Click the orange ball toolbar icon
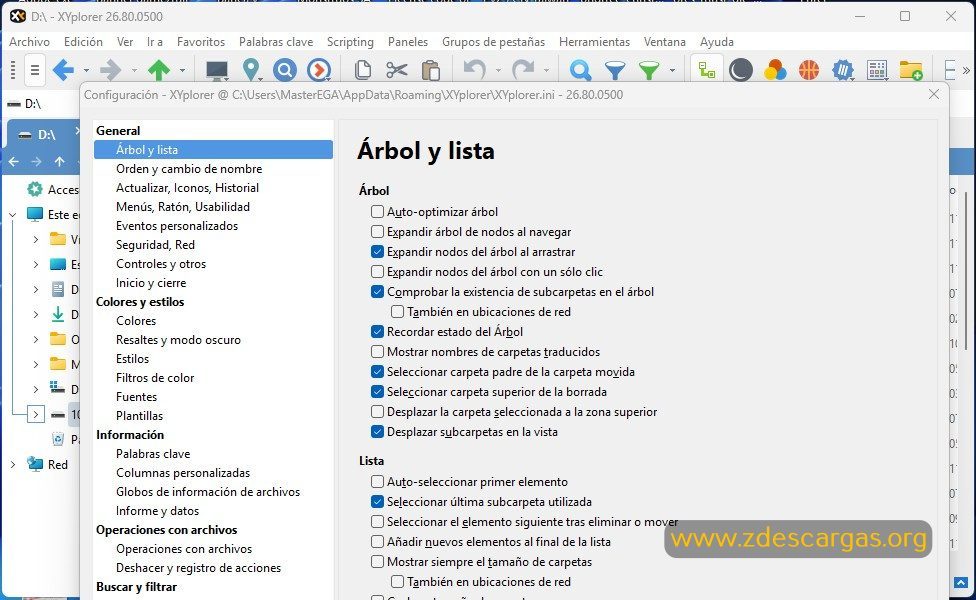The image size is (976, 600). tap(809, 70)
